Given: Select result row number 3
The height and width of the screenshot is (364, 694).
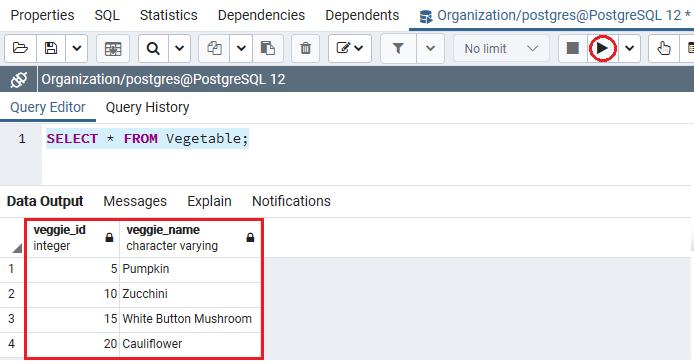Looking at the screenshot, I should pyautogui.click(x=12, y=319).
